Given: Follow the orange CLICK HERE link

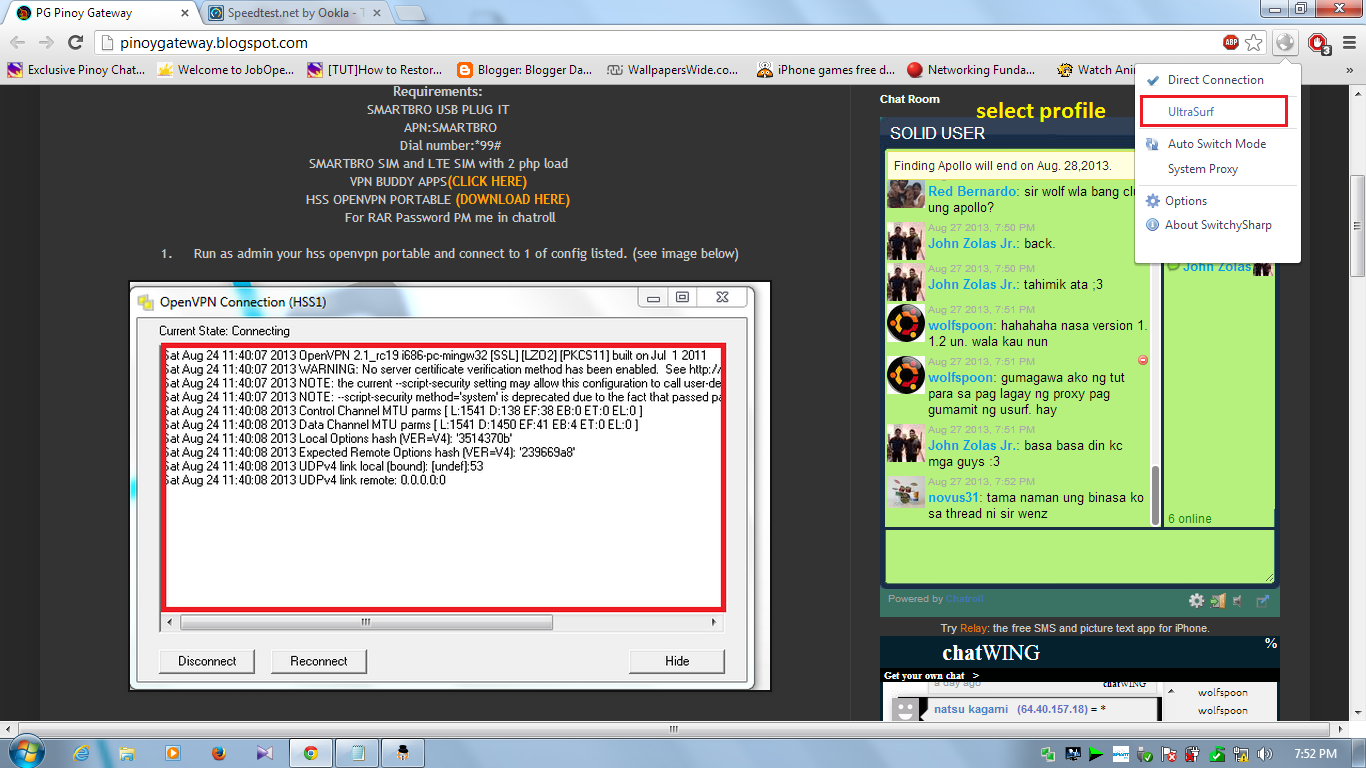Looking at the screenshot, I should pos(487,181).
